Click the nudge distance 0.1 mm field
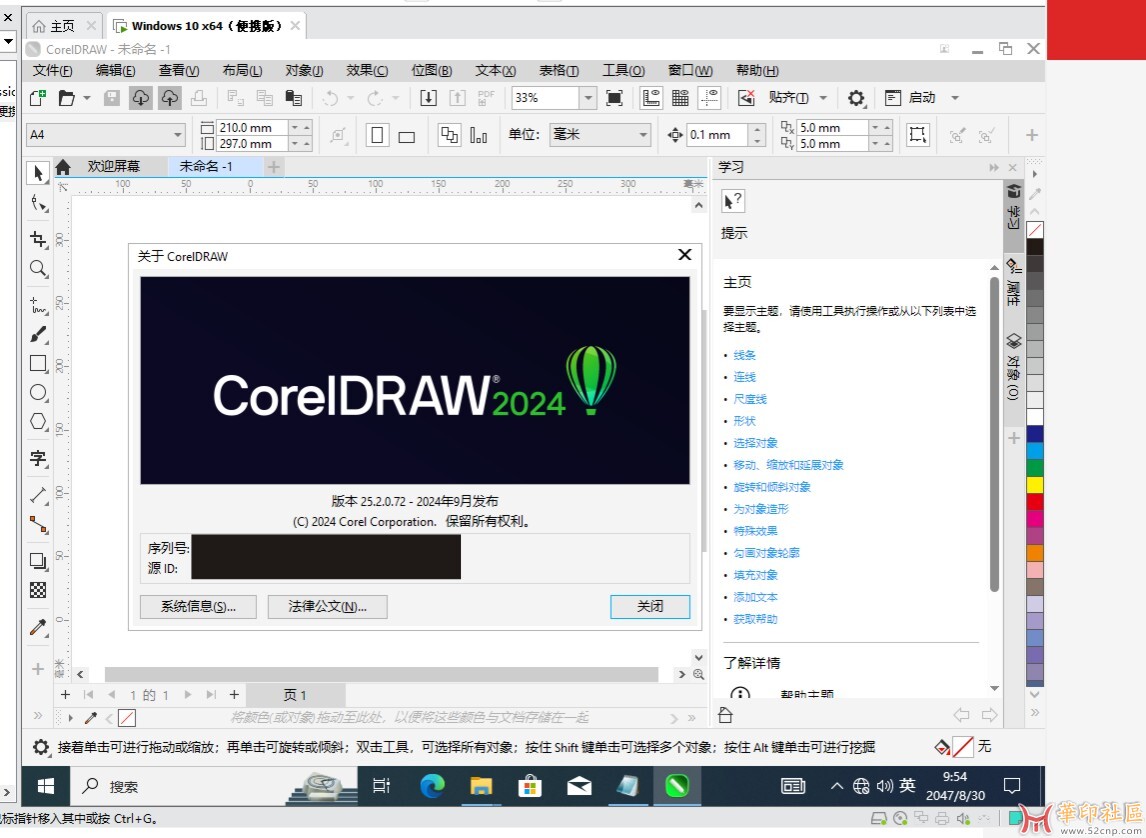This screenshot has height=838, width=1146. pyautogui.click(x=718, y=134)
